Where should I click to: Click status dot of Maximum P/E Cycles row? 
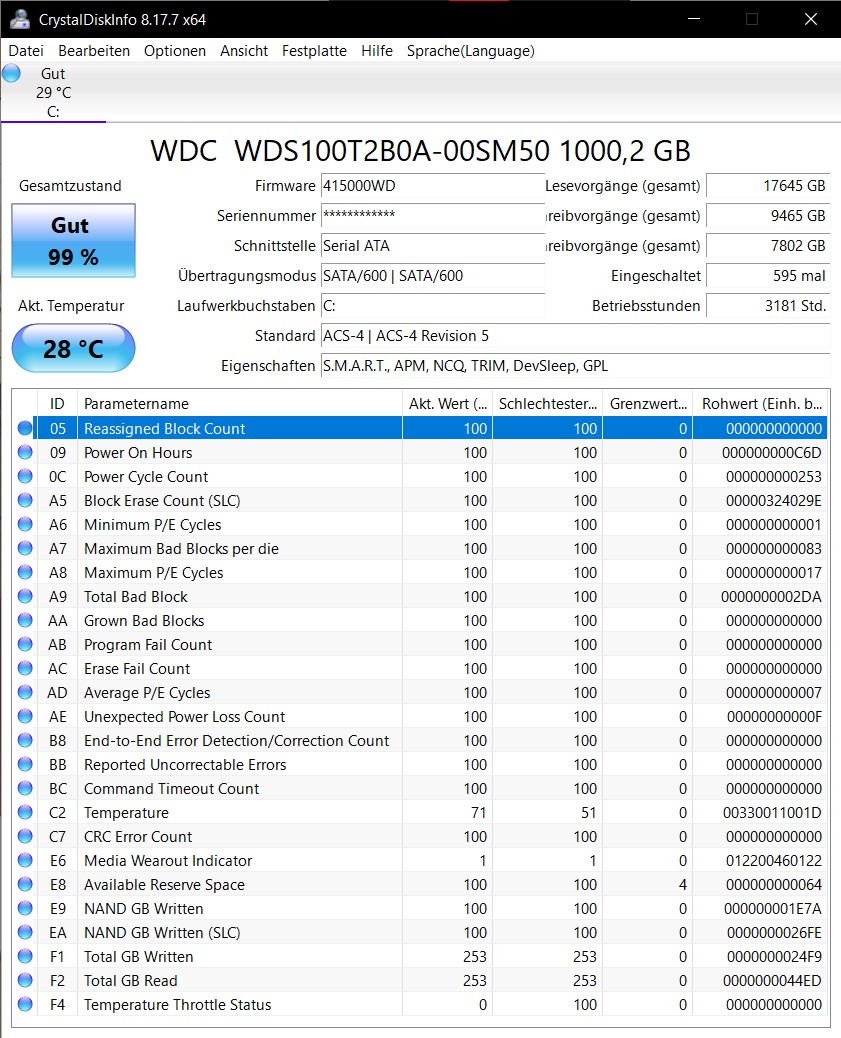pos(25,572)
